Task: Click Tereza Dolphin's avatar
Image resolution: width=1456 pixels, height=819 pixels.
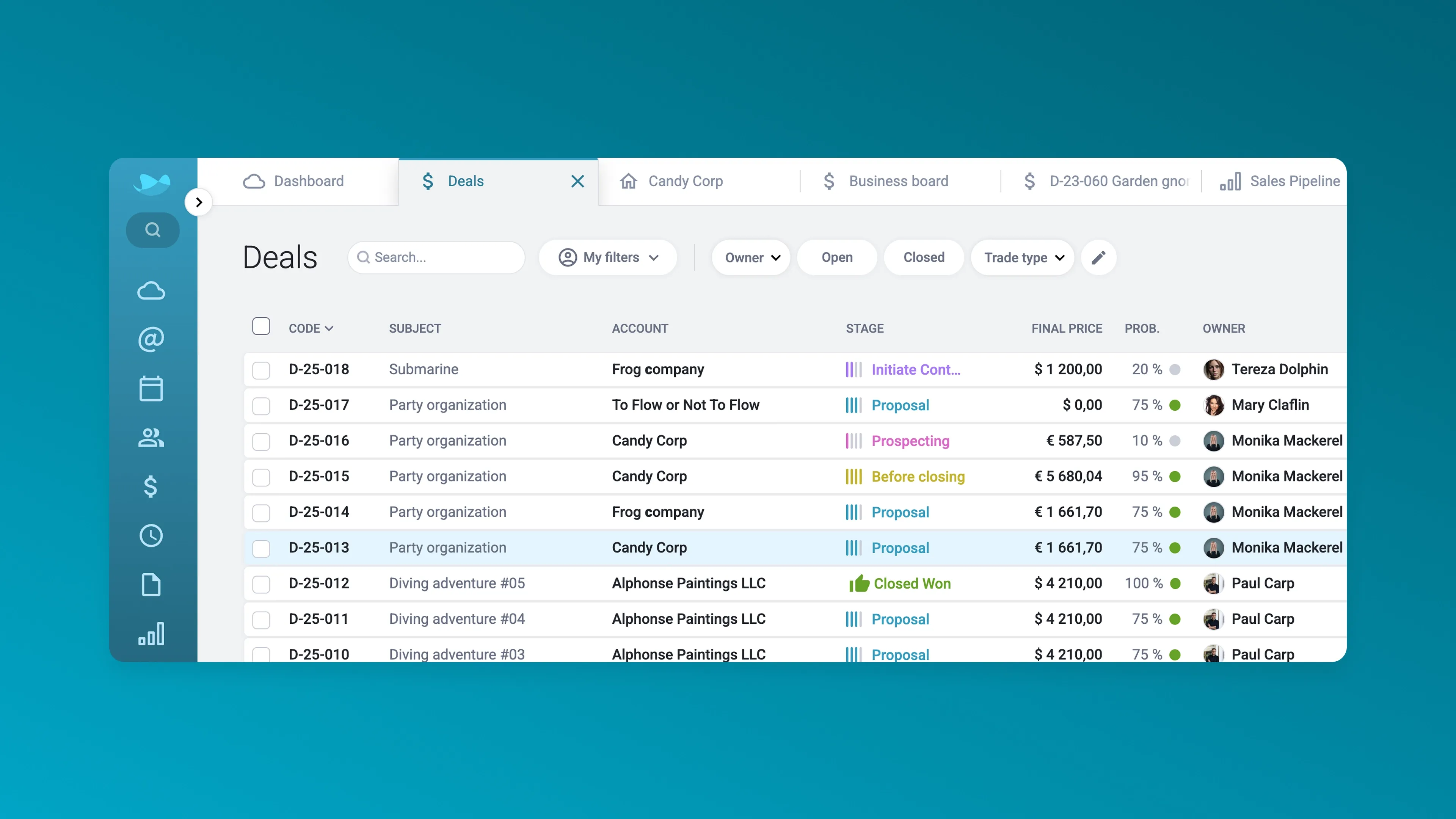Action: pyautogui.click(x=1213, y=370)
